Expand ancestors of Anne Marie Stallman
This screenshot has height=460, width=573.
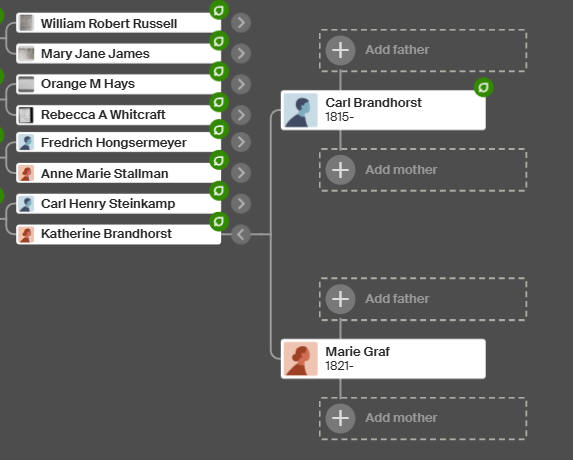(241, 172)
